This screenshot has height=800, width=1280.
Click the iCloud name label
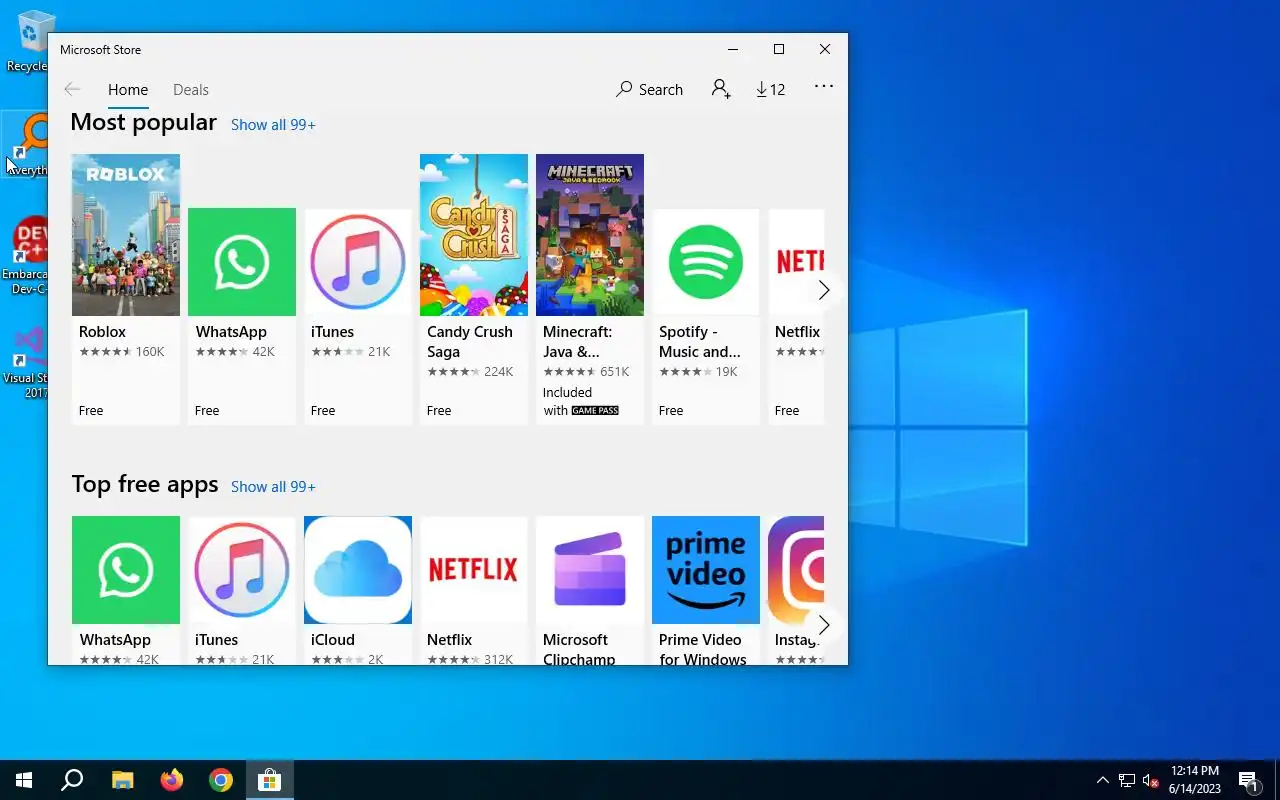[x=333, y=639]
